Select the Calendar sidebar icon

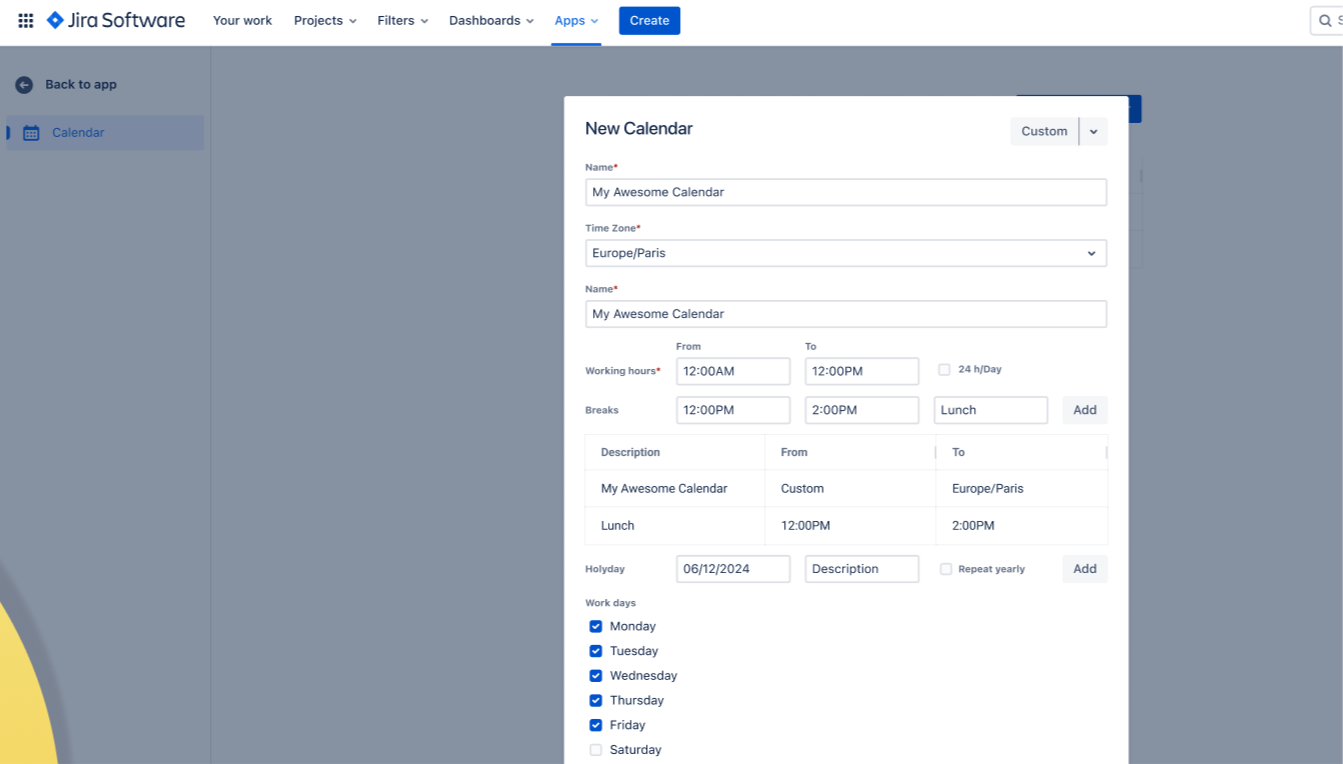(31, 133)
